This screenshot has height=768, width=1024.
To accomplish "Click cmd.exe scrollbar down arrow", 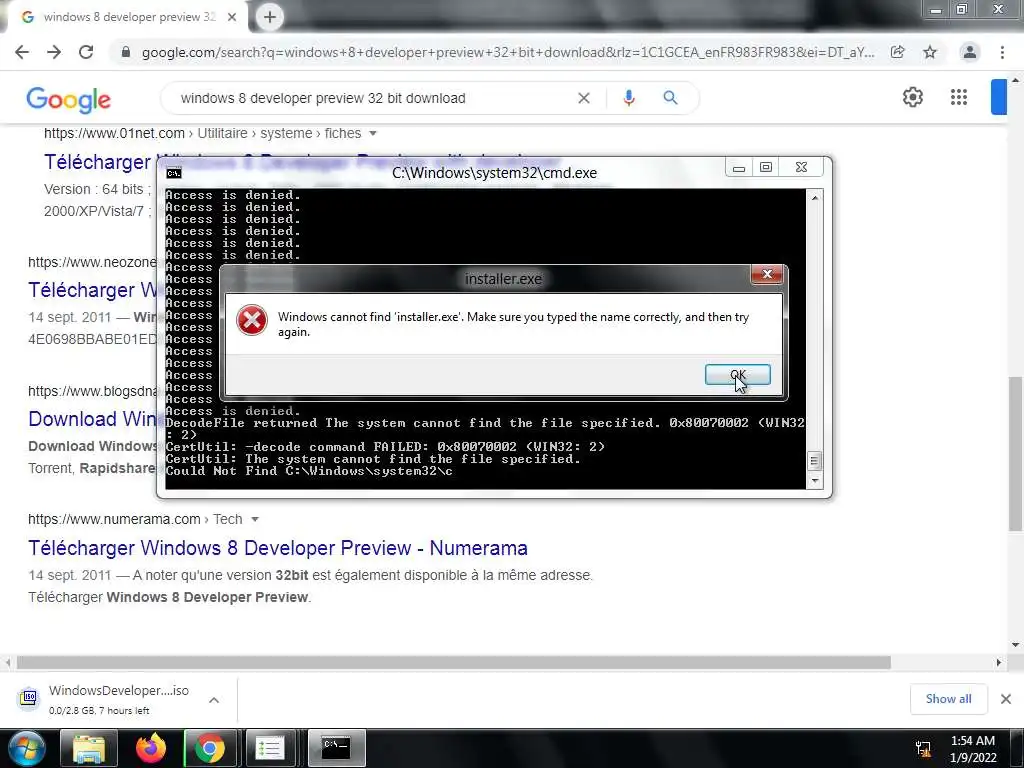I will [x=814, y=481].
